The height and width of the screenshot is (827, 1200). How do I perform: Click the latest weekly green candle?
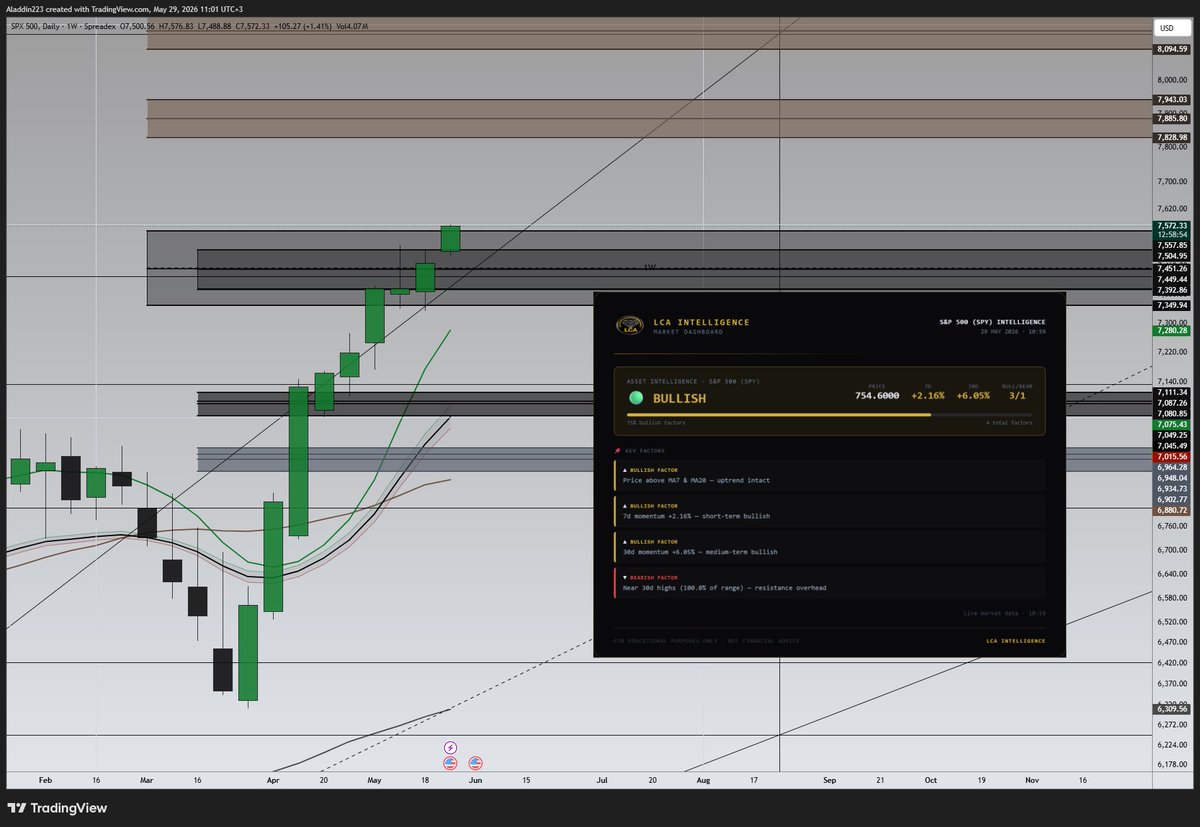pyautogui.click(x=450, y=239)
